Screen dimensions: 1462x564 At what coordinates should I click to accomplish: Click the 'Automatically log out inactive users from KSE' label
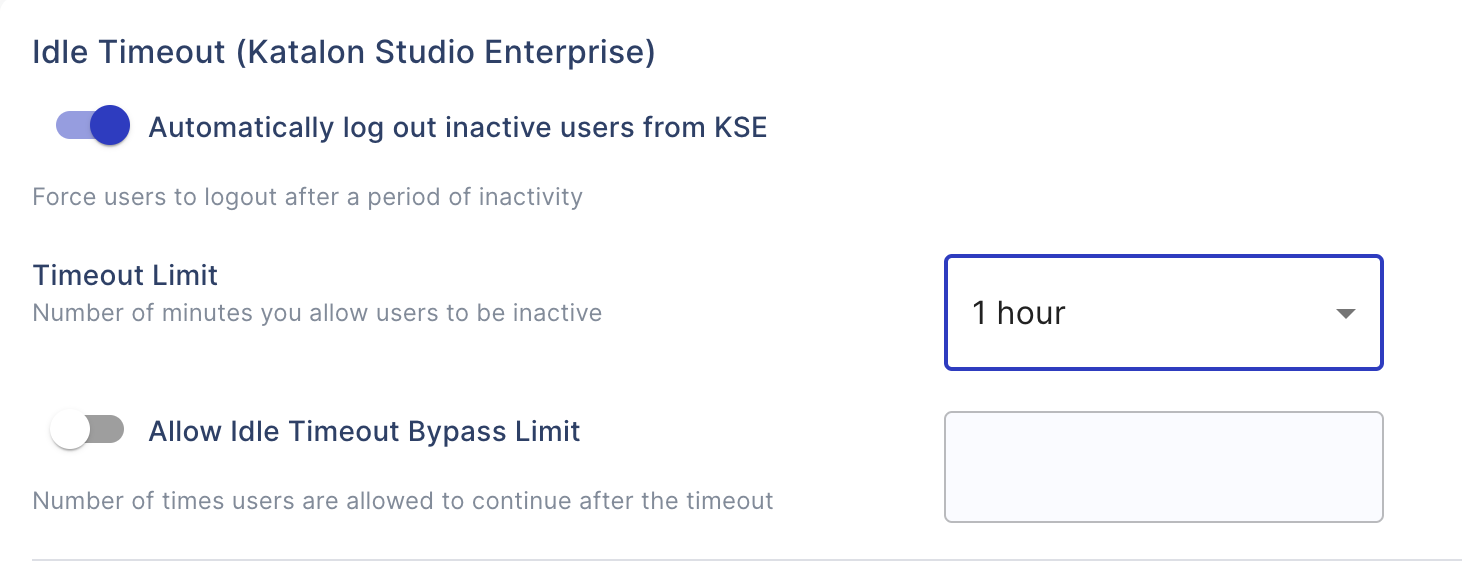[x=457, y=128]
